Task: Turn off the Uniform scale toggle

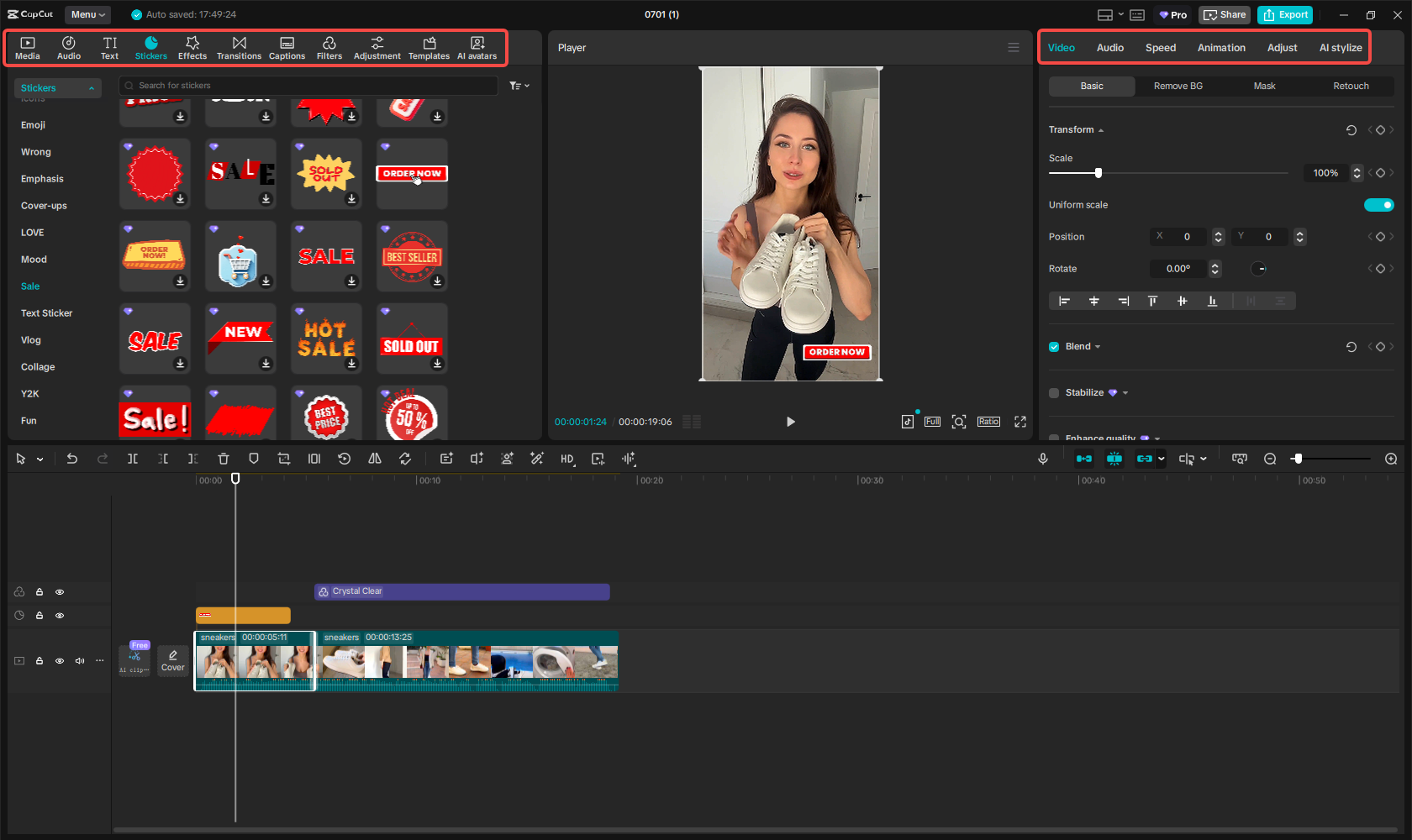Action: (1378, 205)
